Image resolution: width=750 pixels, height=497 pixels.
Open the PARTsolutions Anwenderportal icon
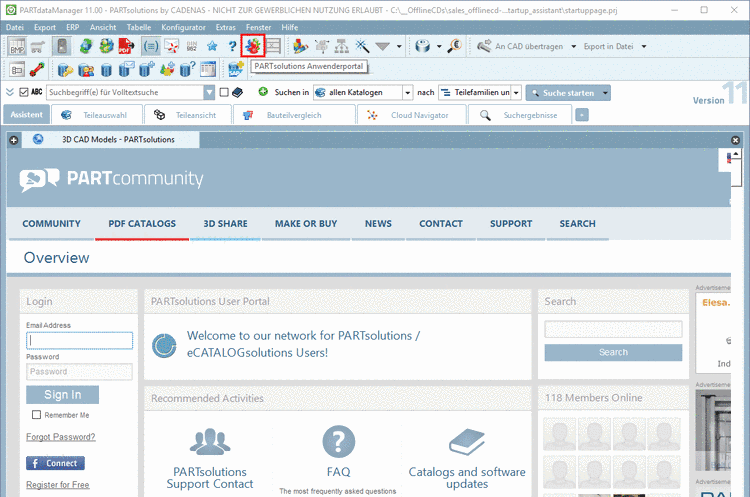(x=253, y=46)
